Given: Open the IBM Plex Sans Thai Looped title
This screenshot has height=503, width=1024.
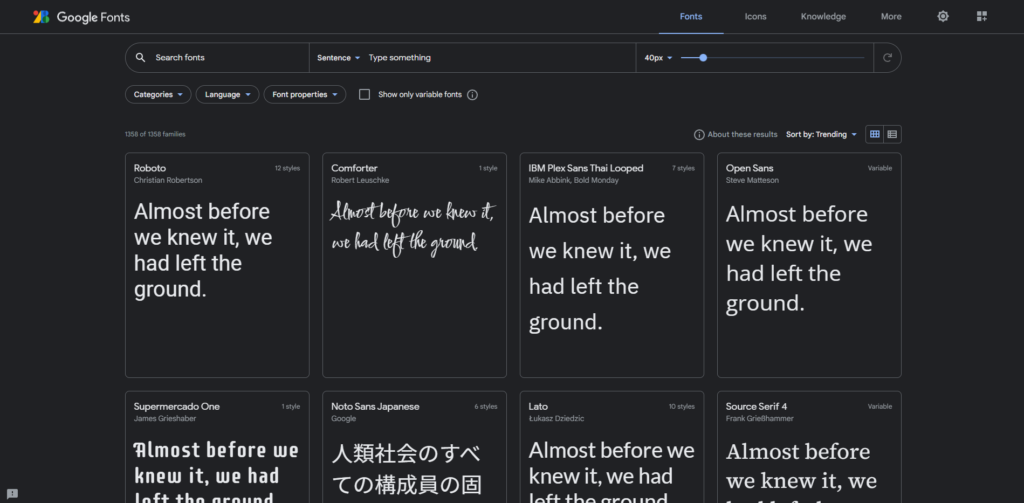Looking at the screenshot, I should click(586, 168).
